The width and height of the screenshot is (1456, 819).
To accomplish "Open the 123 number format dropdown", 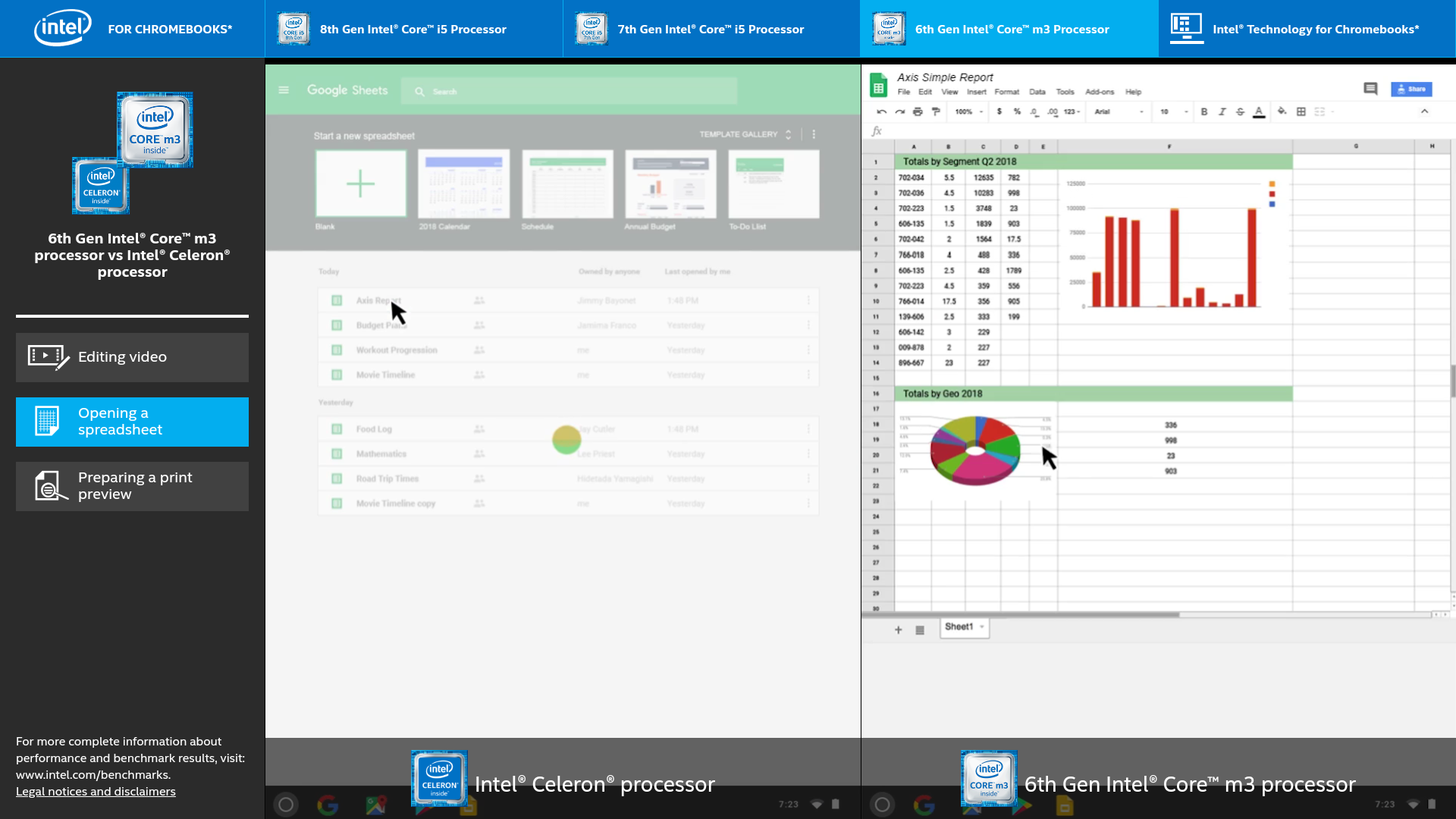I will (x=1072, y=111).
